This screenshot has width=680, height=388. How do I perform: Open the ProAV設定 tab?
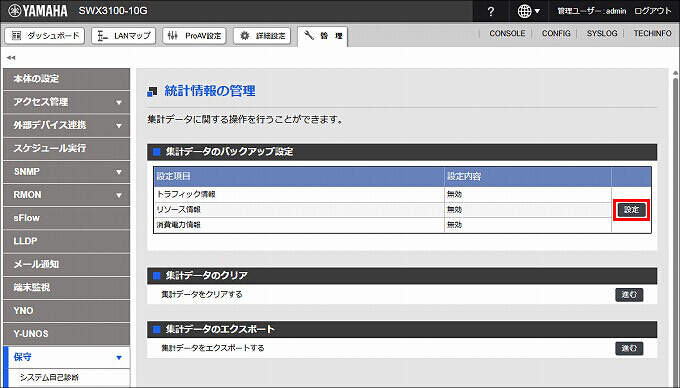click(x=194, y=36)
